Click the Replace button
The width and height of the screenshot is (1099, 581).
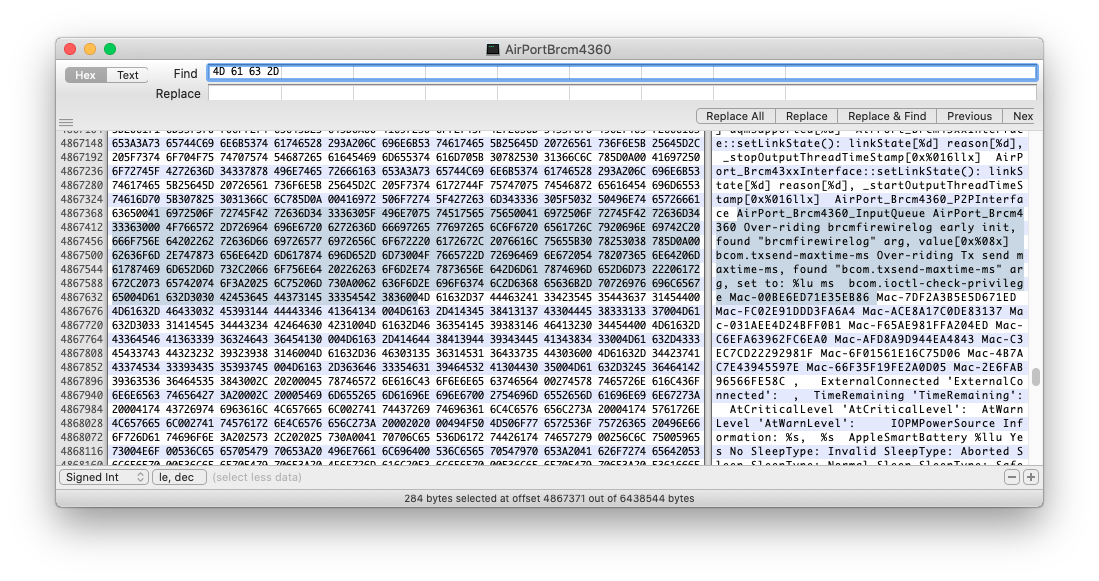[x=806, y=116]
